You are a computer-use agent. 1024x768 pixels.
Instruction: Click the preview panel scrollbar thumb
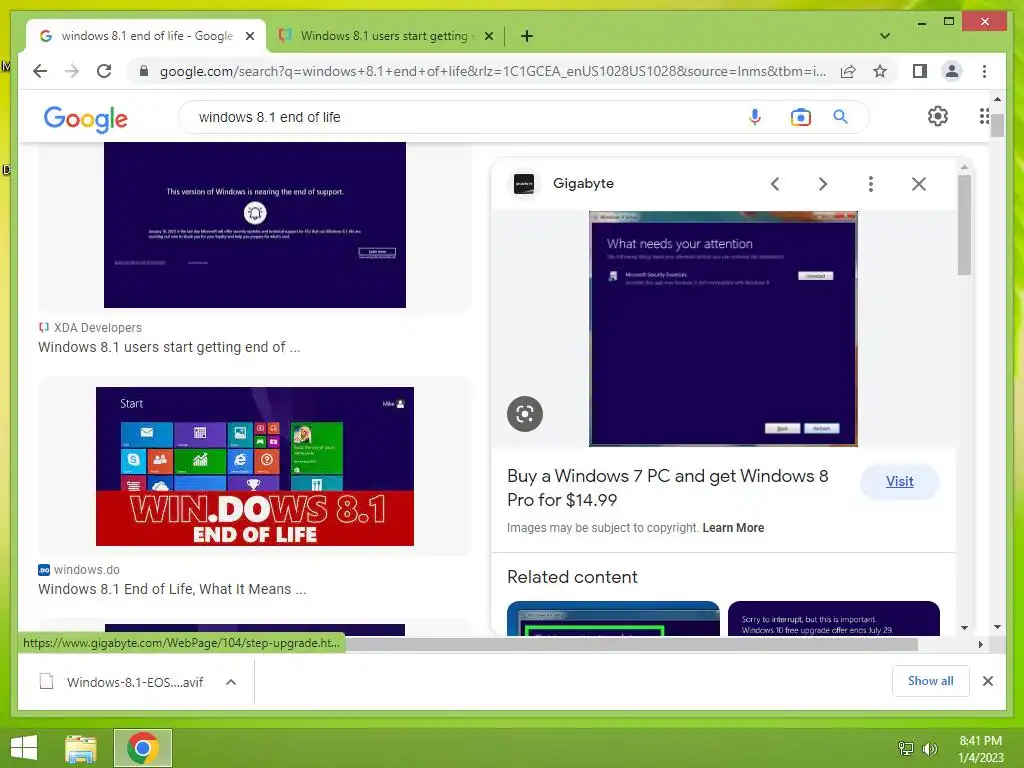pyautogui.click(x=964, y=225)
